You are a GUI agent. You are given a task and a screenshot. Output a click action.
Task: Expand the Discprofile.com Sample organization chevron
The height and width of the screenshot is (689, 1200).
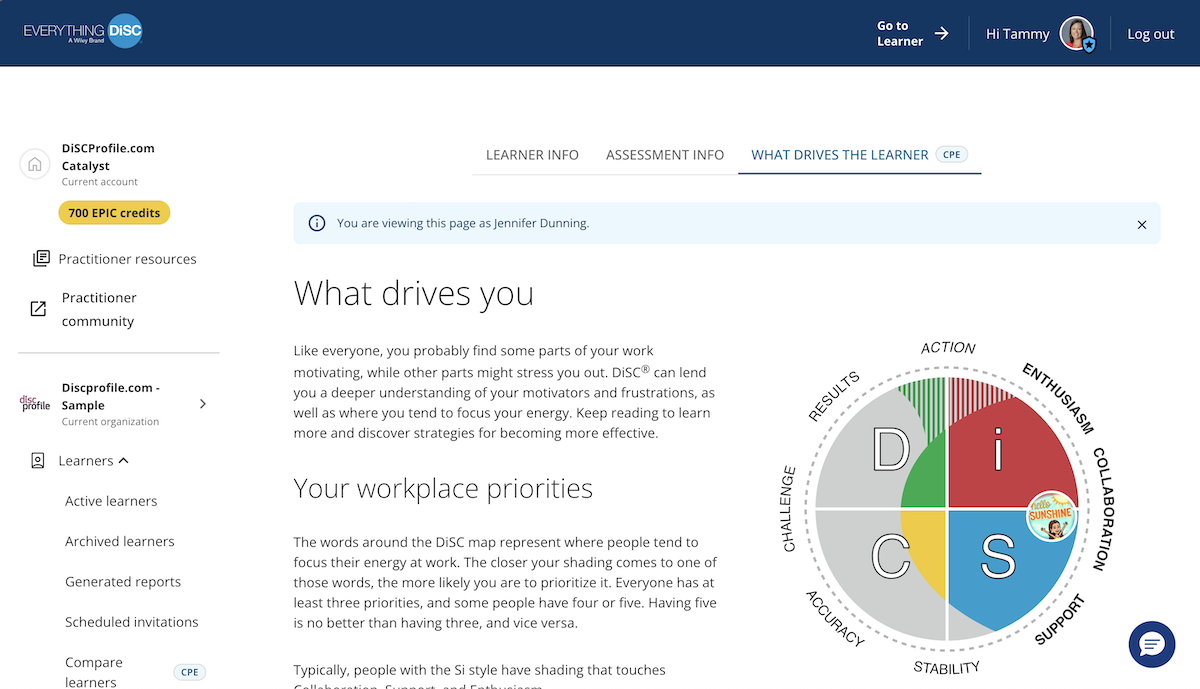tap(203, 404)
